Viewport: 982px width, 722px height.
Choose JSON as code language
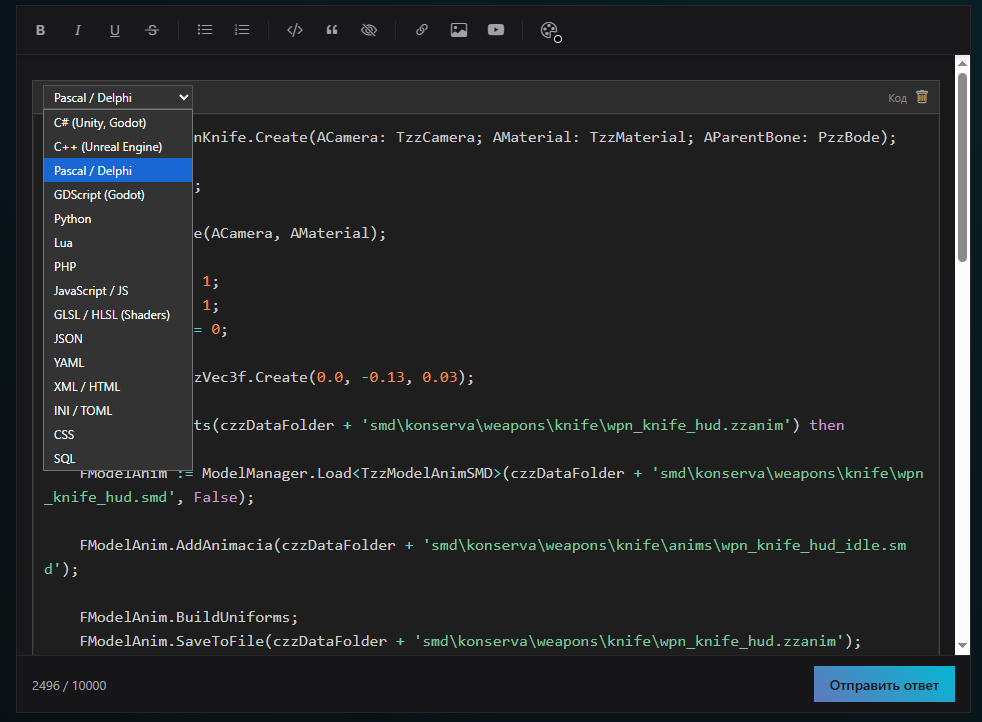pyautogui.click(x=118, y=339)
